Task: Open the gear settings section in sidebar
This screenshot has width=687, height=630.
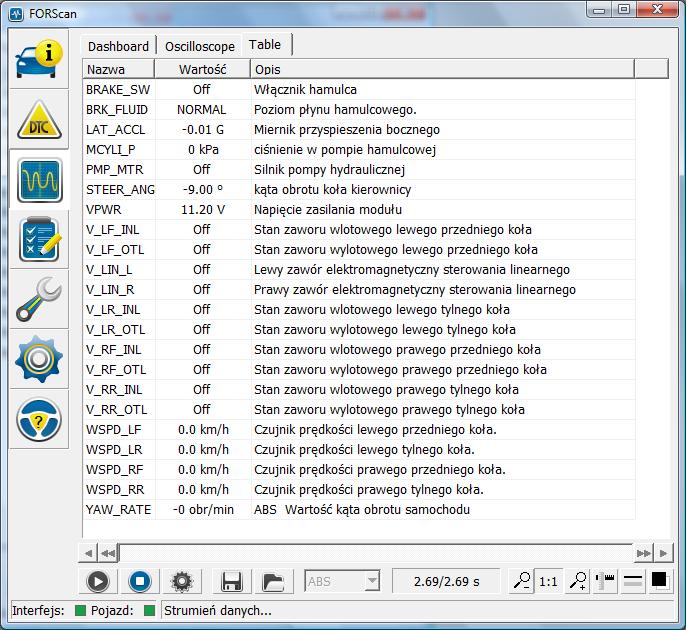Action: tap(40, 361)
